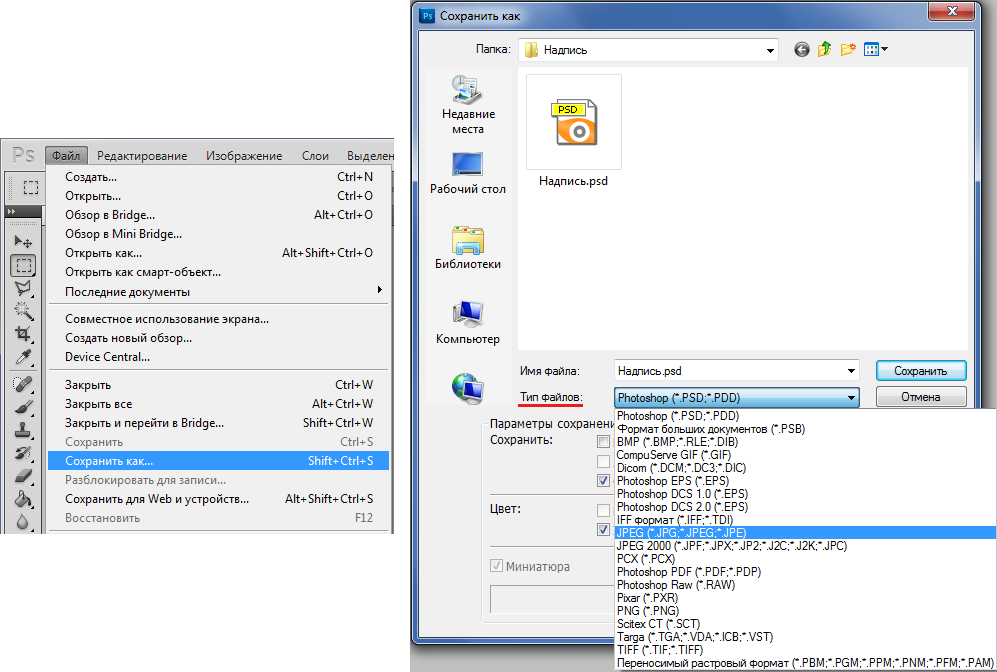Open the Рабочий стол location

(x=468, y=173)
